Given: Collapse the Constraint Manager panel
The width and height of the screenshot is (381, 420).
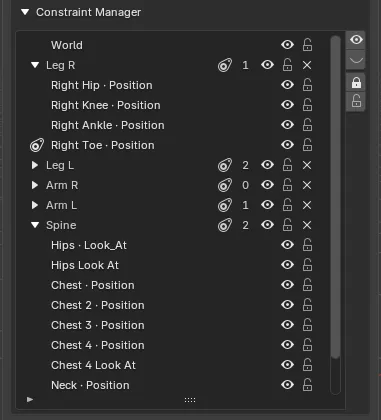Looking at the screenshot, I should [x=25, y=12].
